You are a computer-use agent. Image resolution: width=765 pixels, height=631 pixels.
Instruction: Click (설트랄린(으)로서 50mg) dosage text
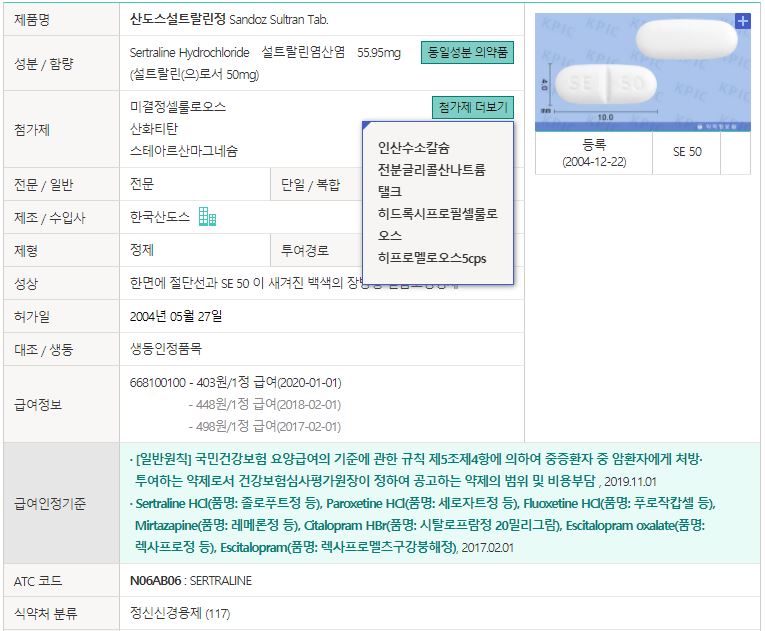[194, 75]
